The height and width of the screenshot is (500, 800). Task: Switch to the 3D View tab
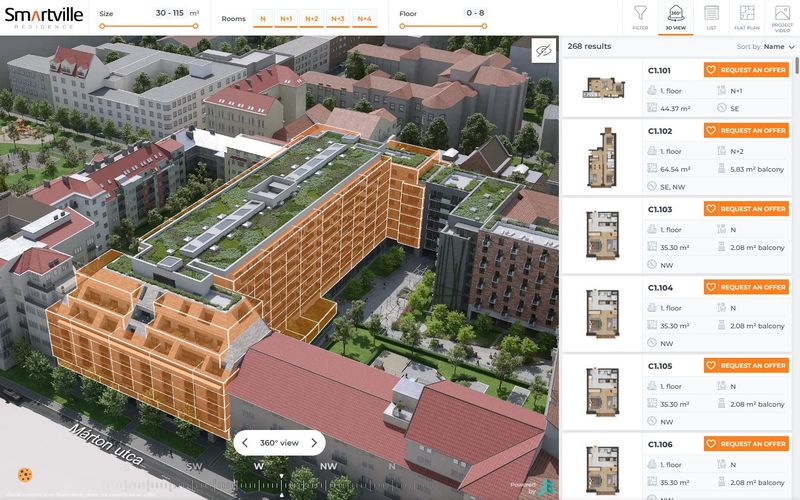[x=676, y=17]
